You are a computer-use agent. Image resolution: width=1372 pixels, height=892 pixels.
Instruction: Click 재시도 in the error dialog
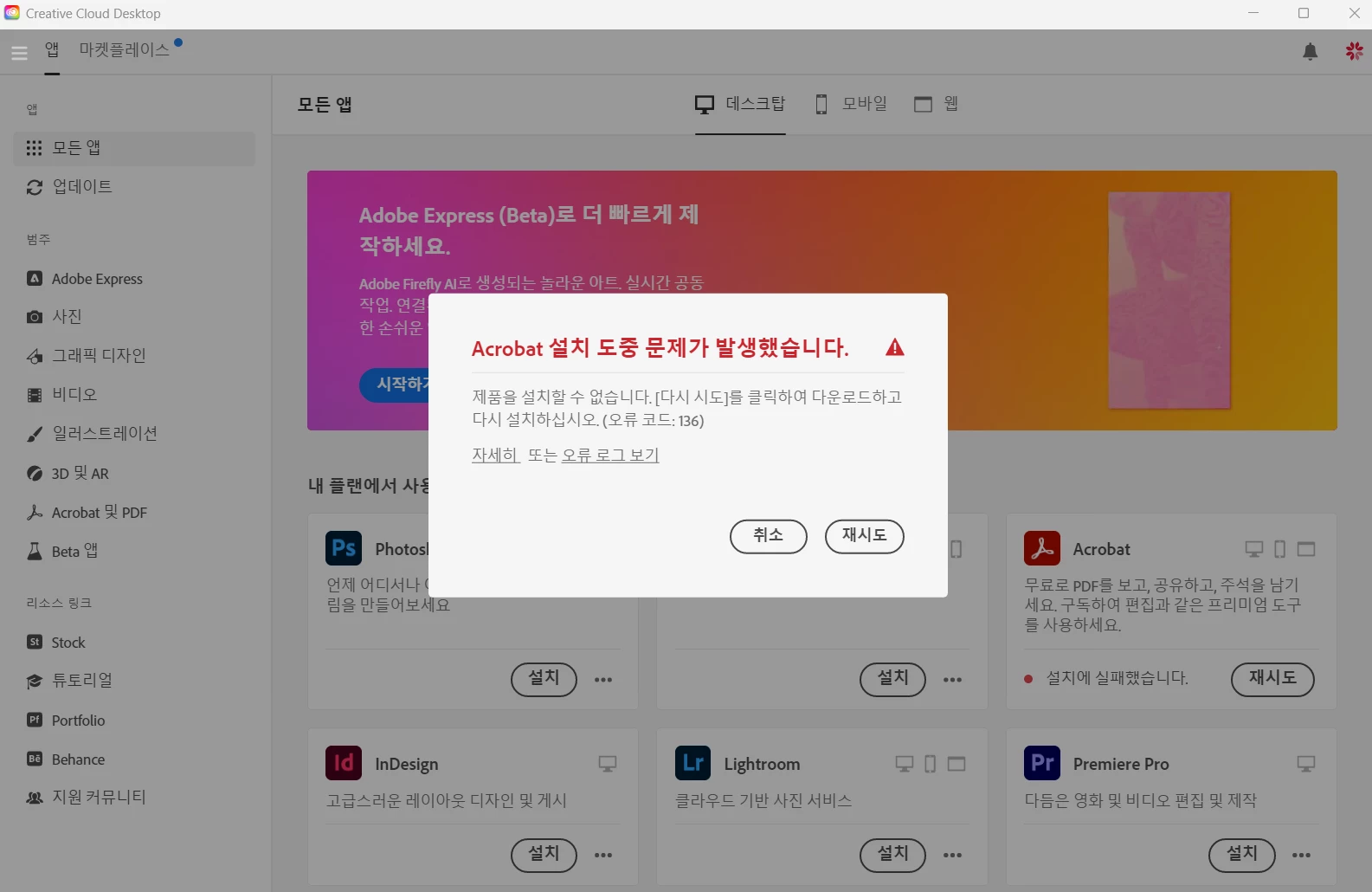pos(865,536)
